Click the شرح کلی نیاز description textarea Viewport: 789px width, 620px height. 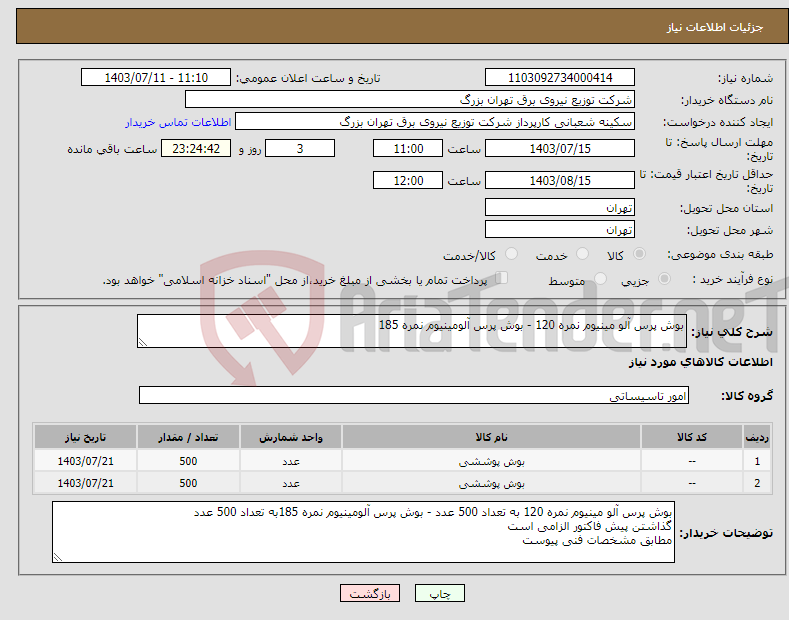412,331
